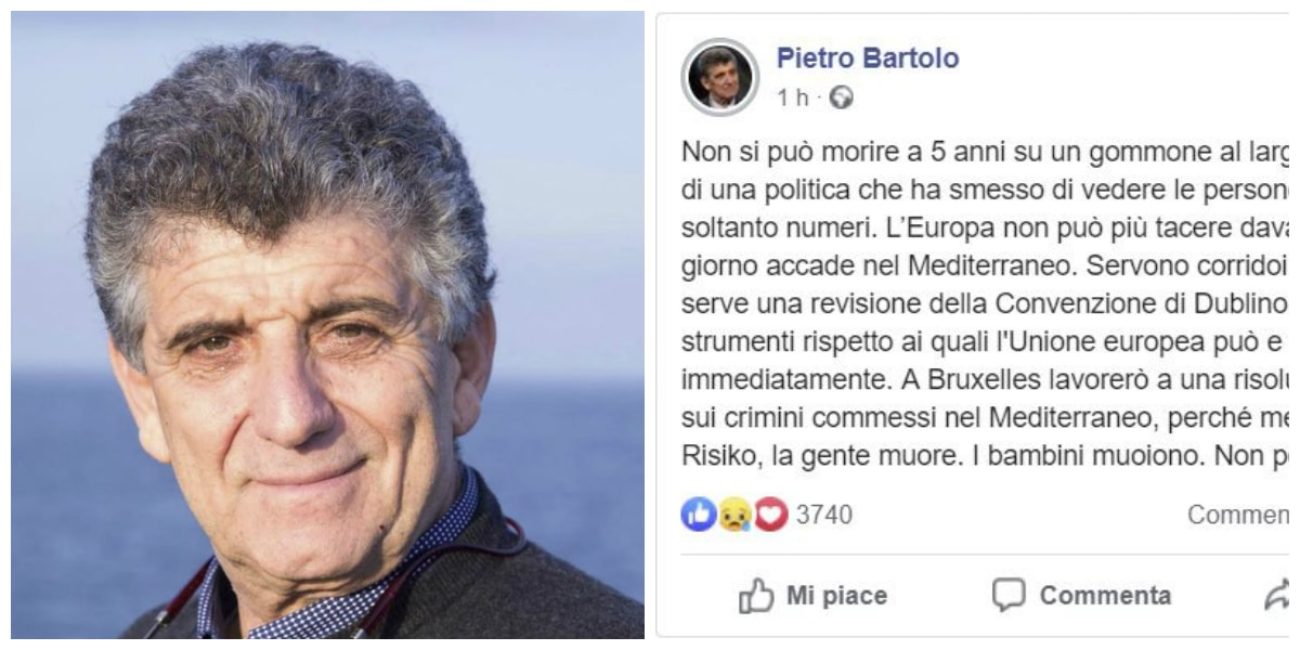
Task: View who reacted via the 3740 count
Action: pos(824,515)
